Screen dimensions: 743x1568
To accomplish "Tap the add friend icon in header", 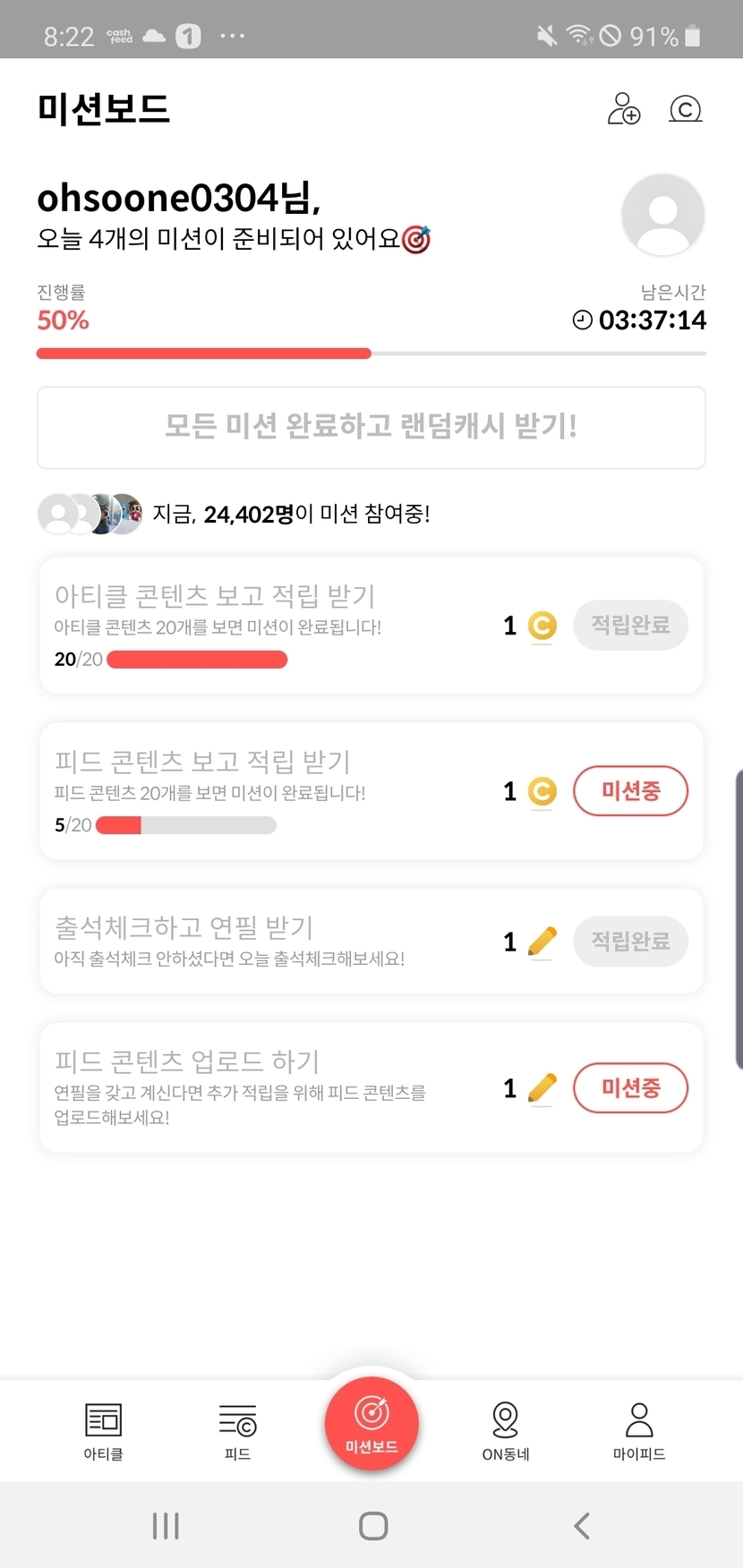I will (623, 109).
